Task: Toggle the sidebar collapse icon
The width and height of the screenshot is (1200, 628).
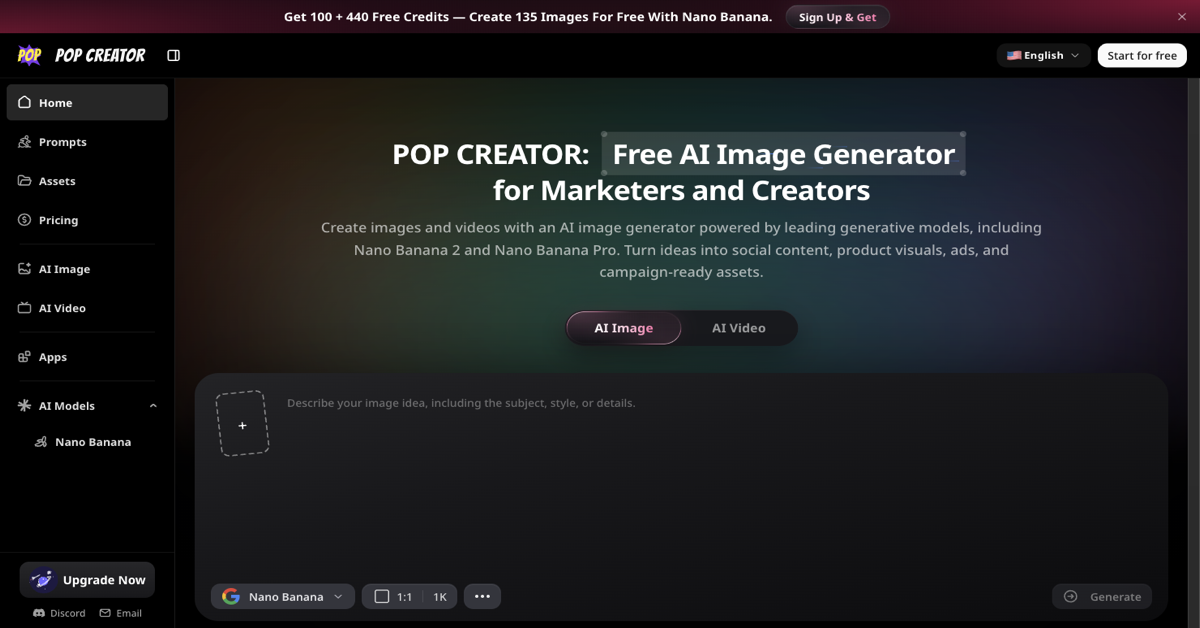Action: pyautogui.click(x=174, y=56)
